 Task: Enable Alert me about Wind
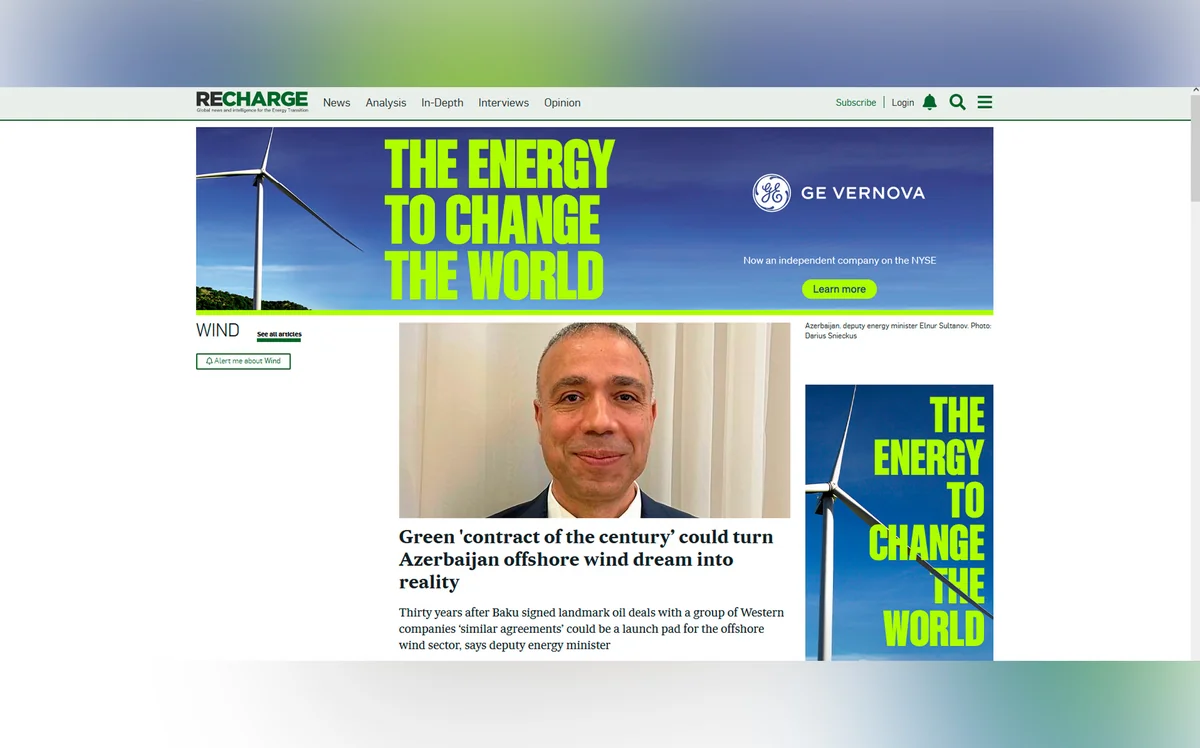pyautogui.click(x=243, y=361)
